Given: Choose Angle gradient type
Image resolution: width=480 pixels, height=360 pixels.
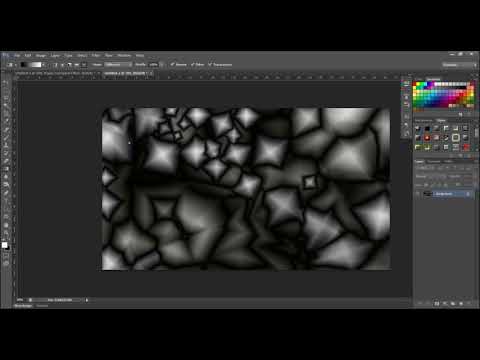Looking at the screenshot, I should tap(69, 65).
